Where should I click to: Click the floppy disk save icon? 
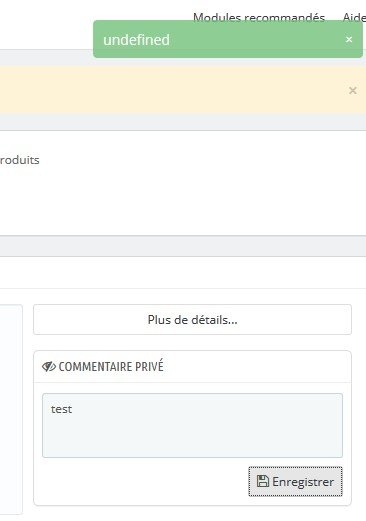[263, 481]
